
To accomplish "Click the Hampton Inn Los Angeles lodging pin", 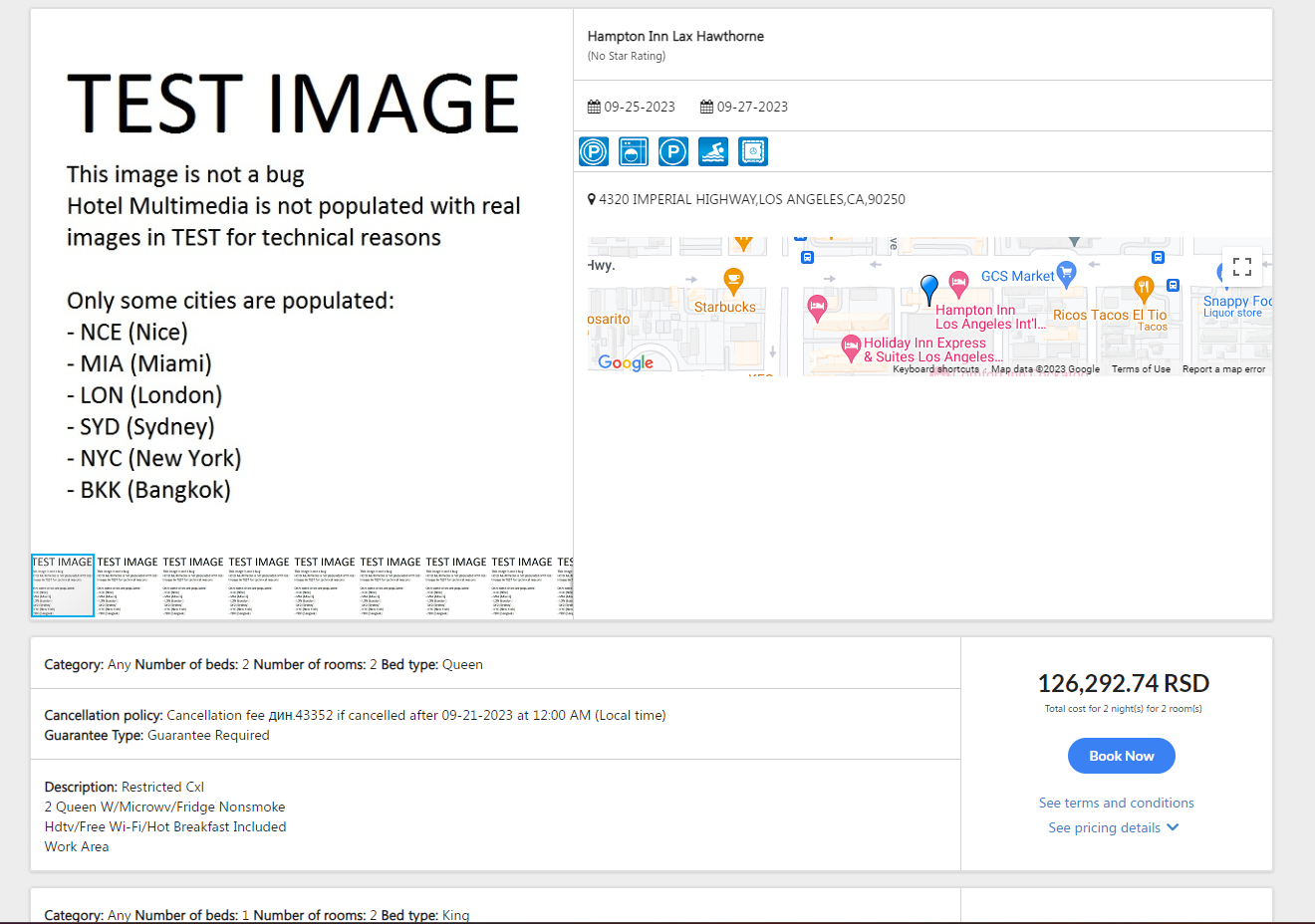I will coord(958,284).
